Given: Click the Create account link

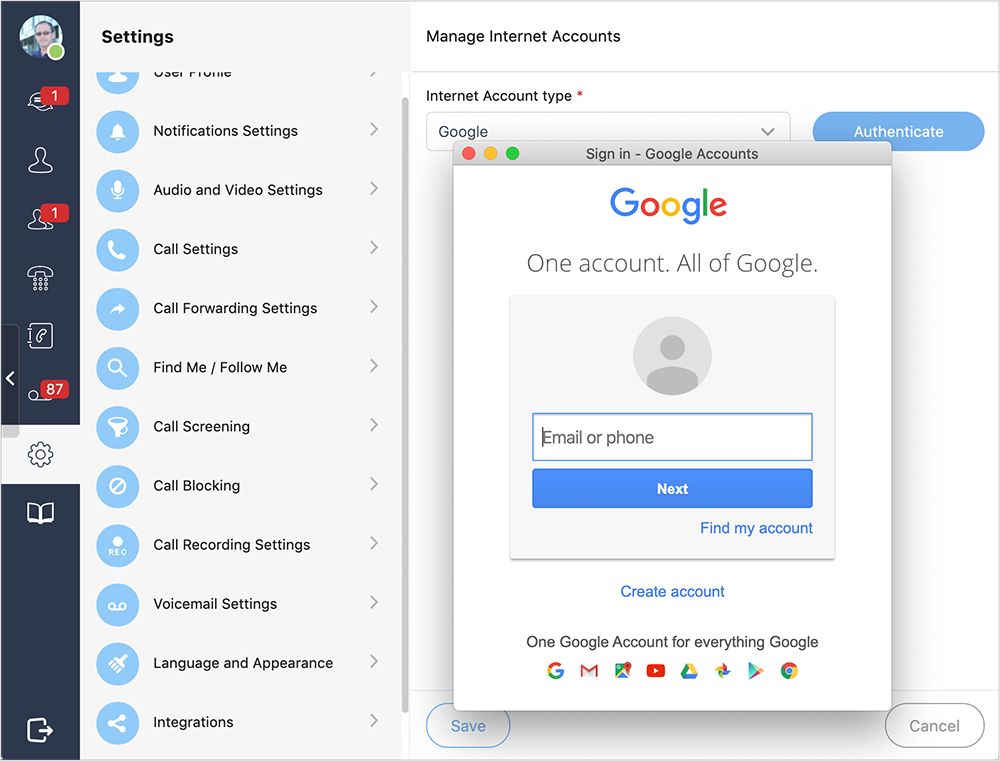Looking at the screenshot, I should point(672,591).
